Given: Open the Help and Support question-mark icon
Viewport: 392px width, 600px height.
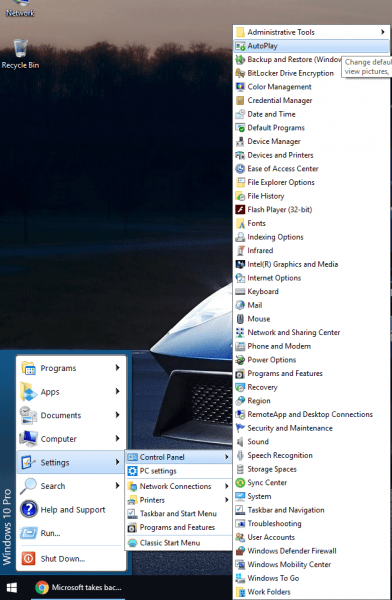Looking at the screenshot, I should coord(28,510).
